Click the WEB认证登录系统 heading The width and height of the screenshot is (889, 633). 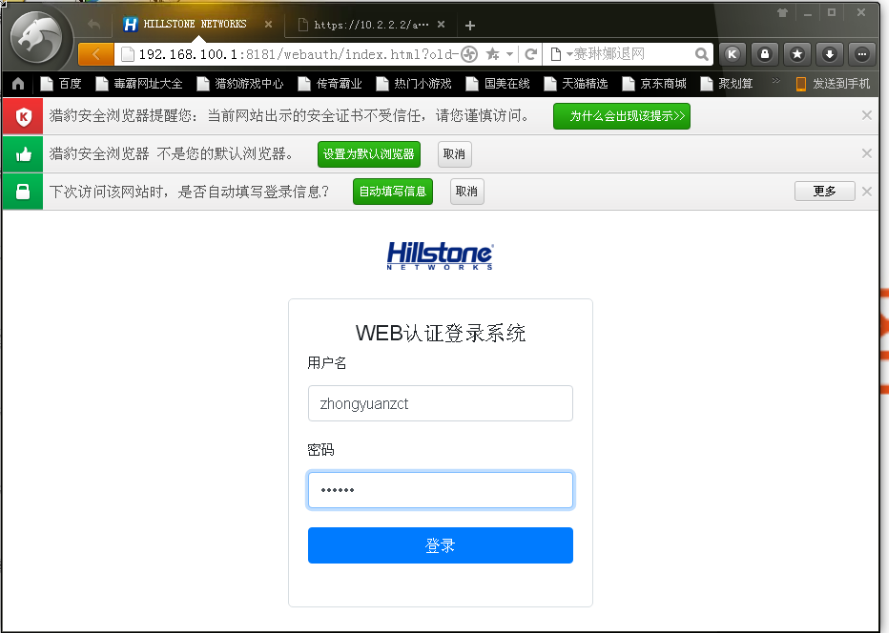pyautogui.click(x=440, y=333)
